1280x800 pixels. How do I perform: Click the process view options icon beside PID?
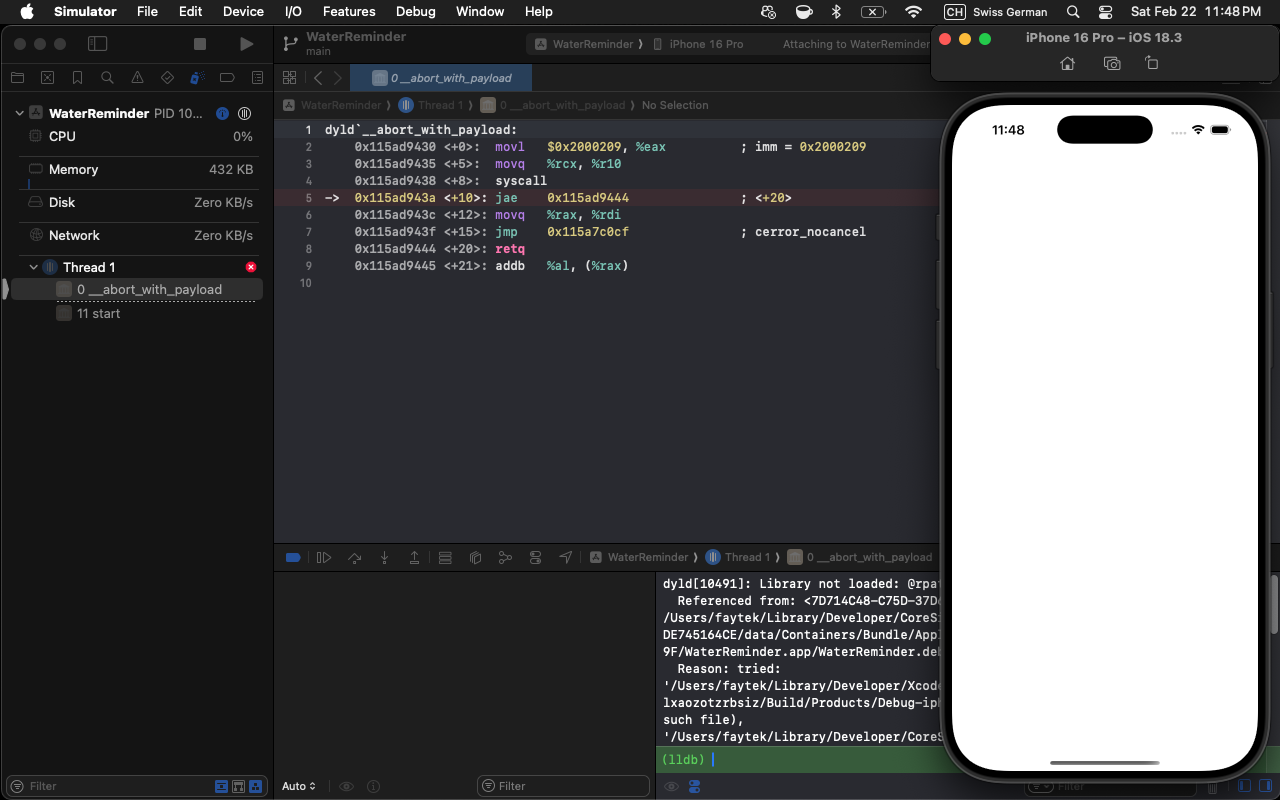point(244,113)
